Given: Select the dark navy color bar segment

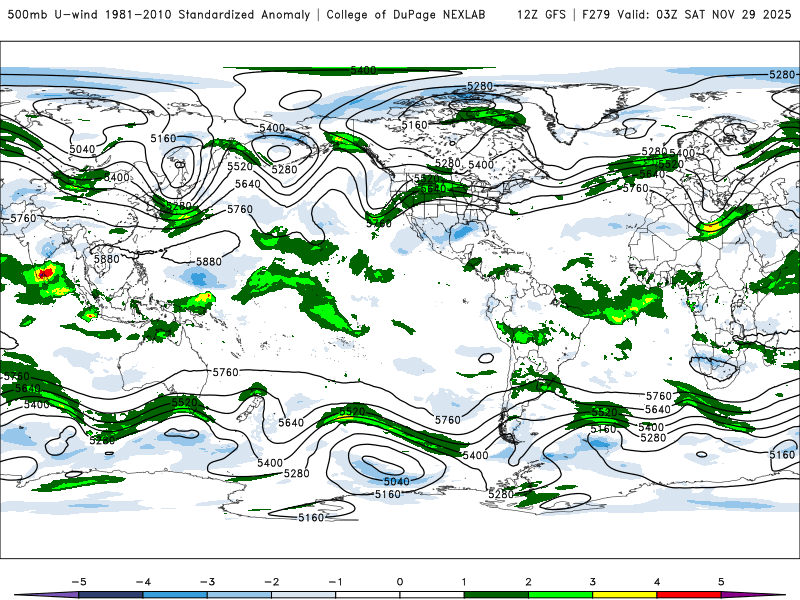Looking at the screenshot, I should coord(111,595).
